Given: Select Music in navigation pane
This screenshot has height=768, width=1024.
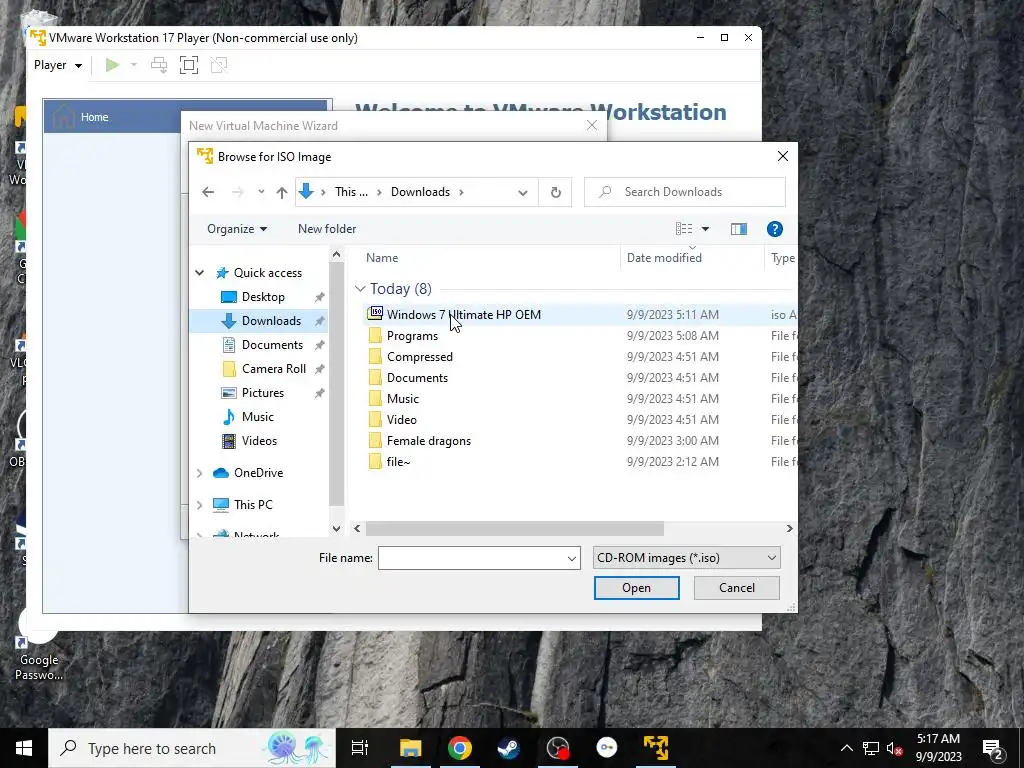Looking at the screenshot, I should pos(257,417).
